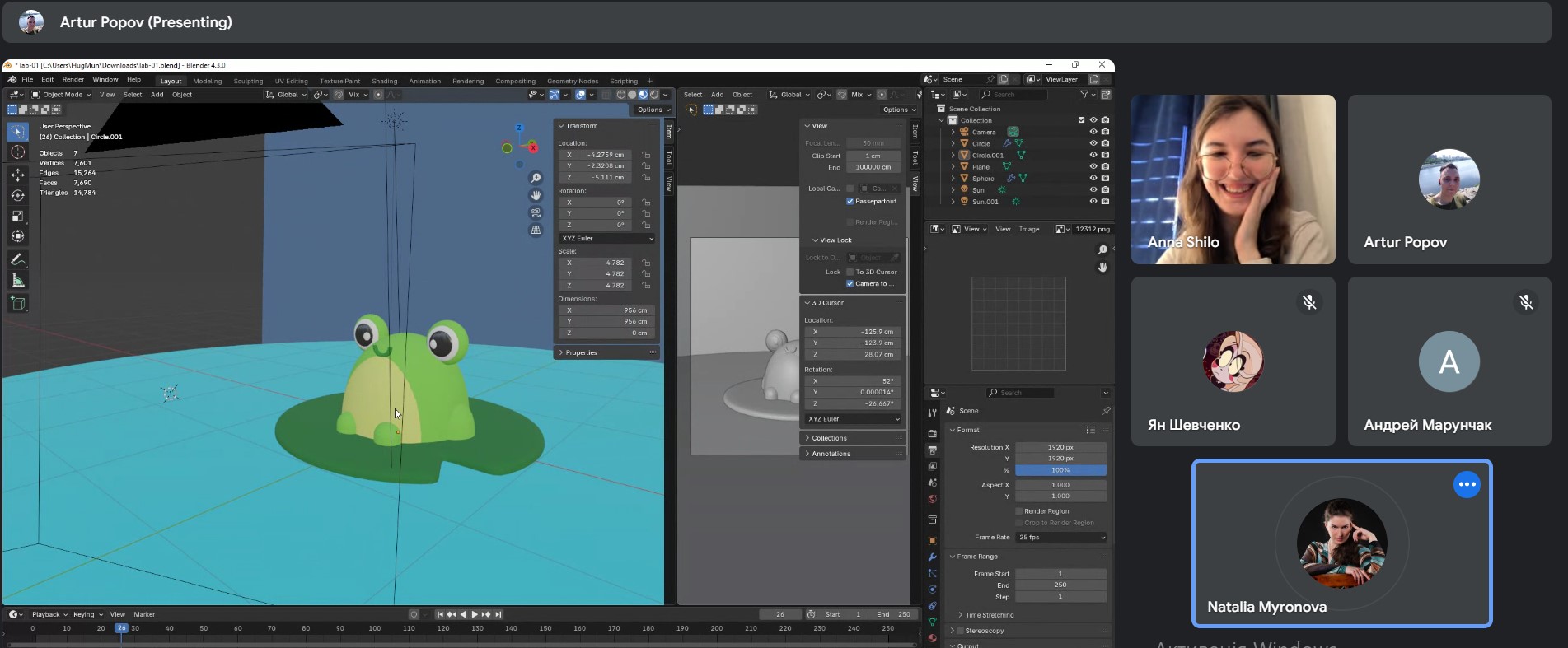This screenshot has width=1568, height=648.
Task: Choose the Measure tool
Action: pyautogui.click(x=17, y=281)
